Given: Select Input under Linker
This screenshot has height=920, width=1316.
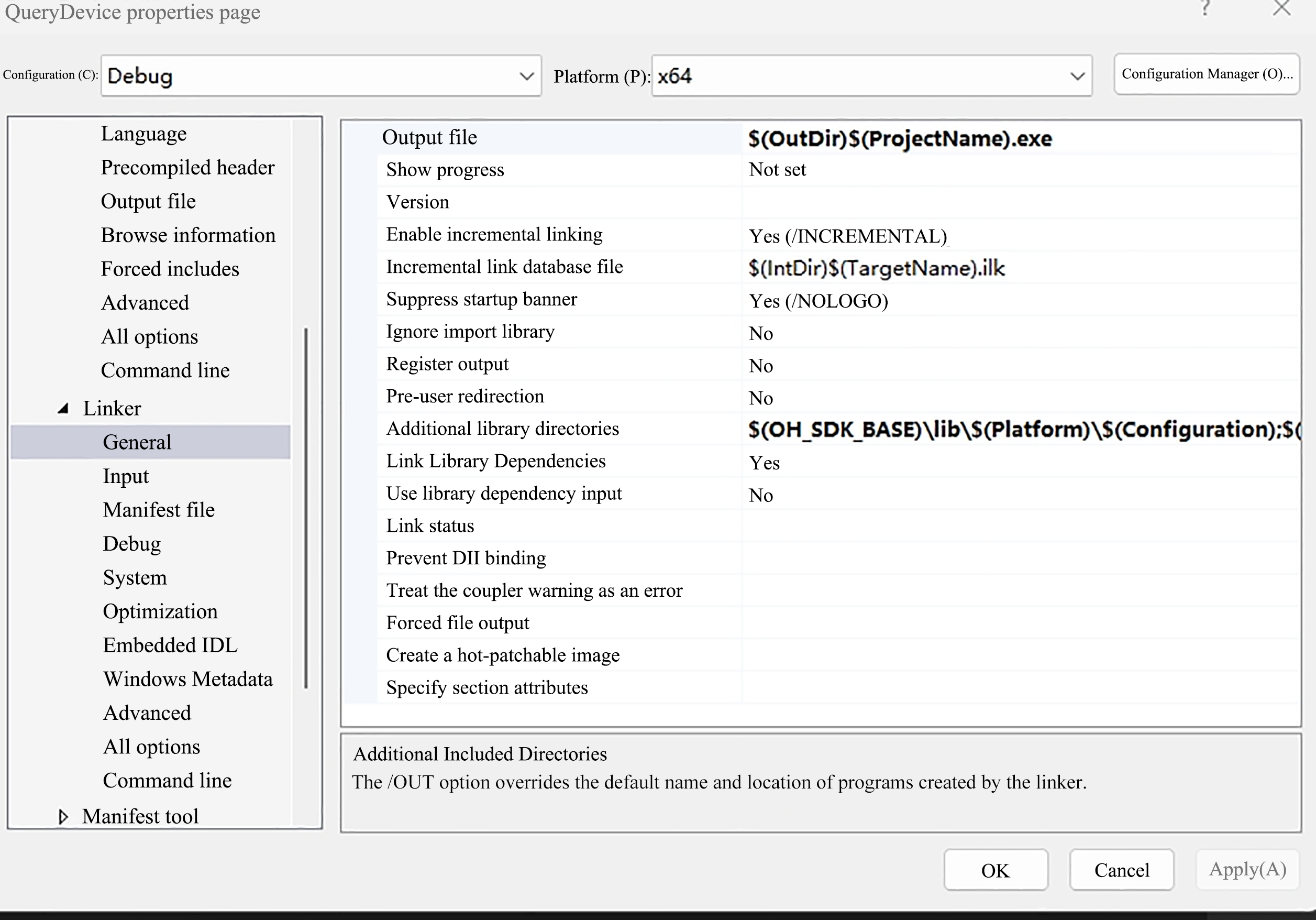Looking at the screenshot, I should click(126, 476).
